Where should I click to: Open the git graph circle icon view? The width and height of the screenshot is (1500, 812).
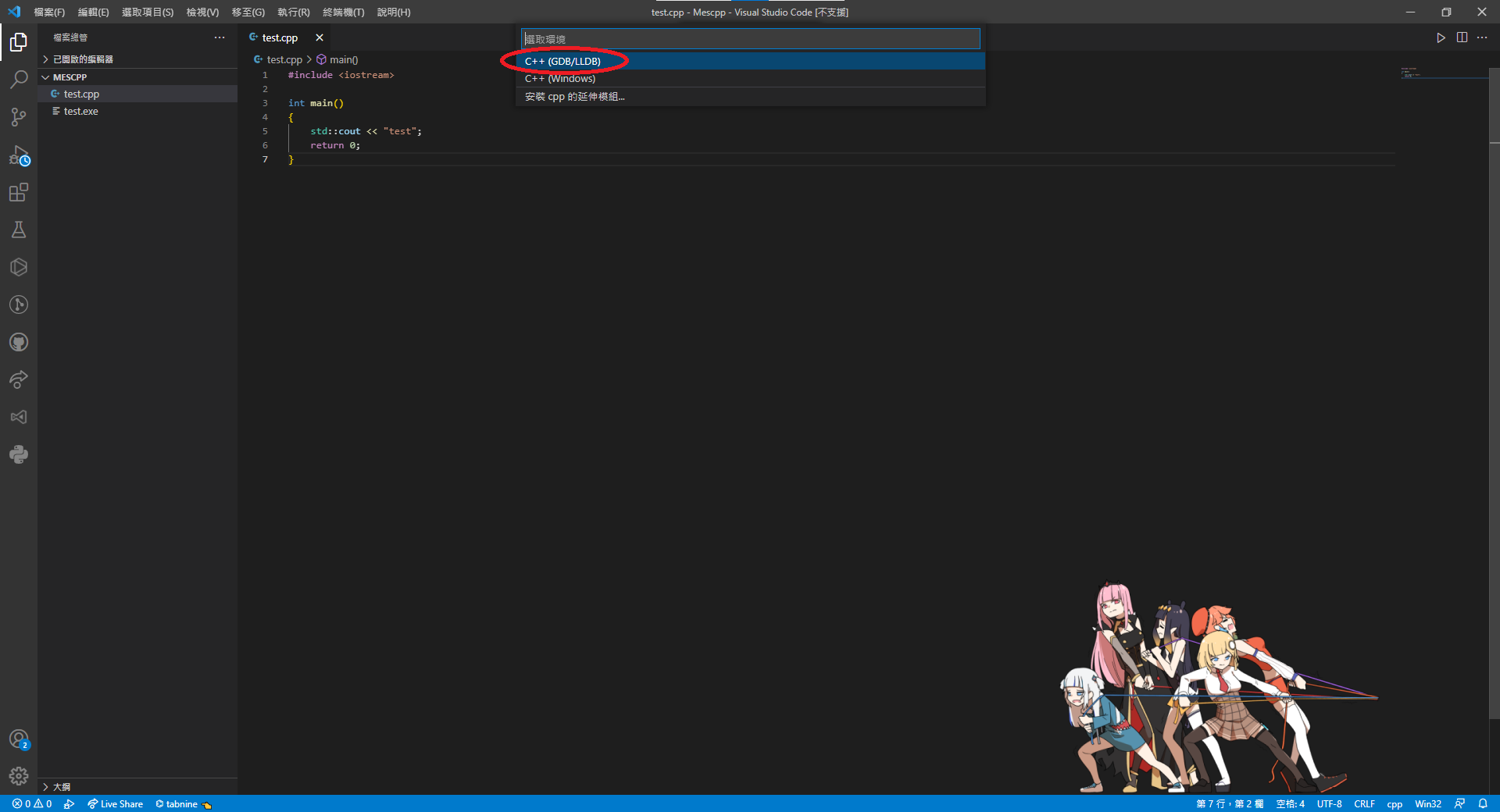19,304
